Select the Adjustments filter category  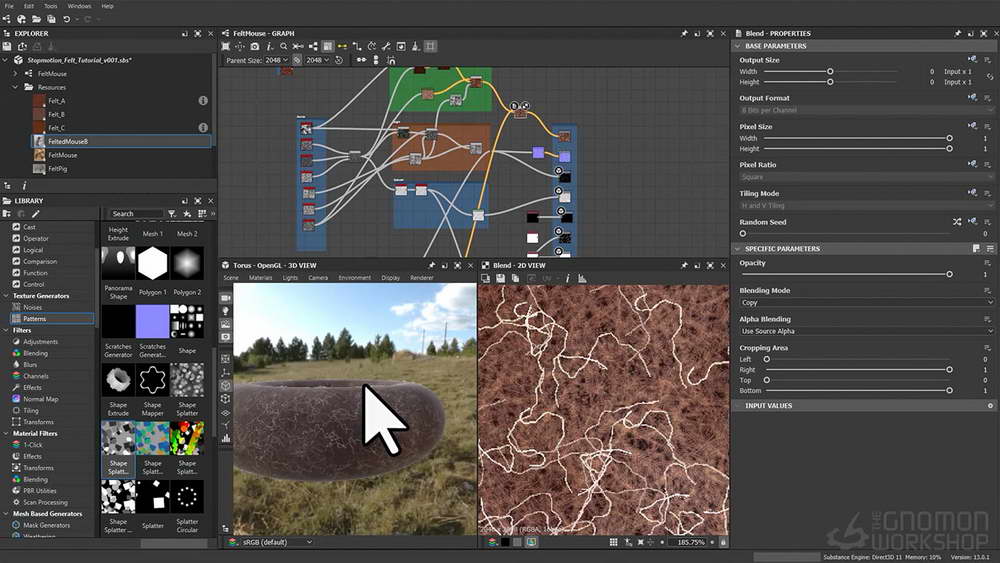pyautogui.click(x=40, y=342)
